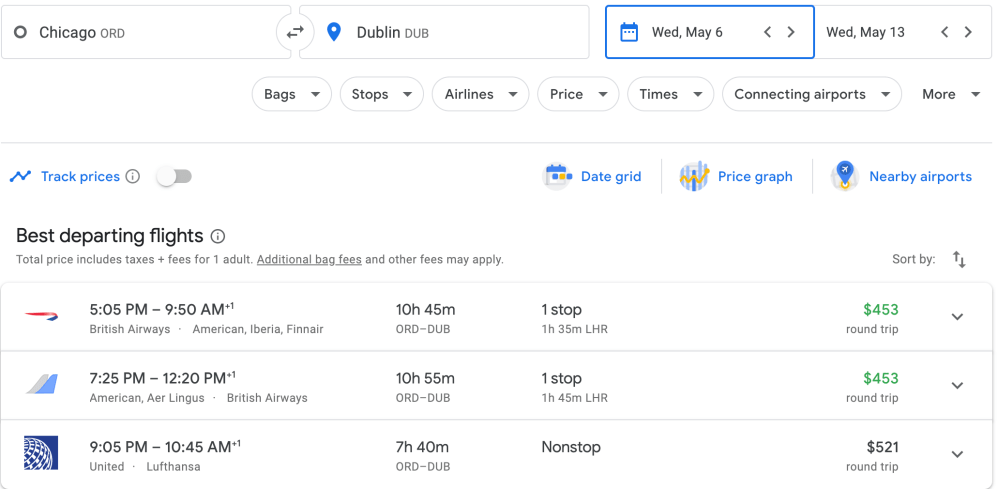Click the Chicago ORD origin field
The image size is (998, 489).
coord(146,33)
